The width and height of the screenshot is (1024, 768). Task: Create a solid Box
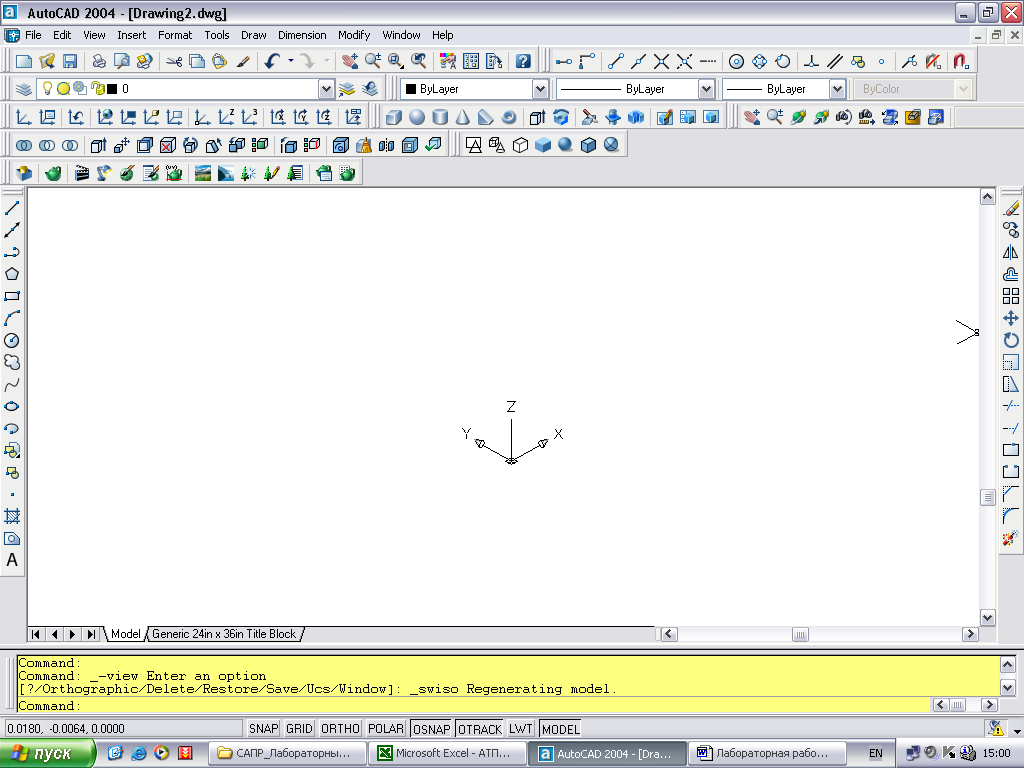tap(394, 118)
